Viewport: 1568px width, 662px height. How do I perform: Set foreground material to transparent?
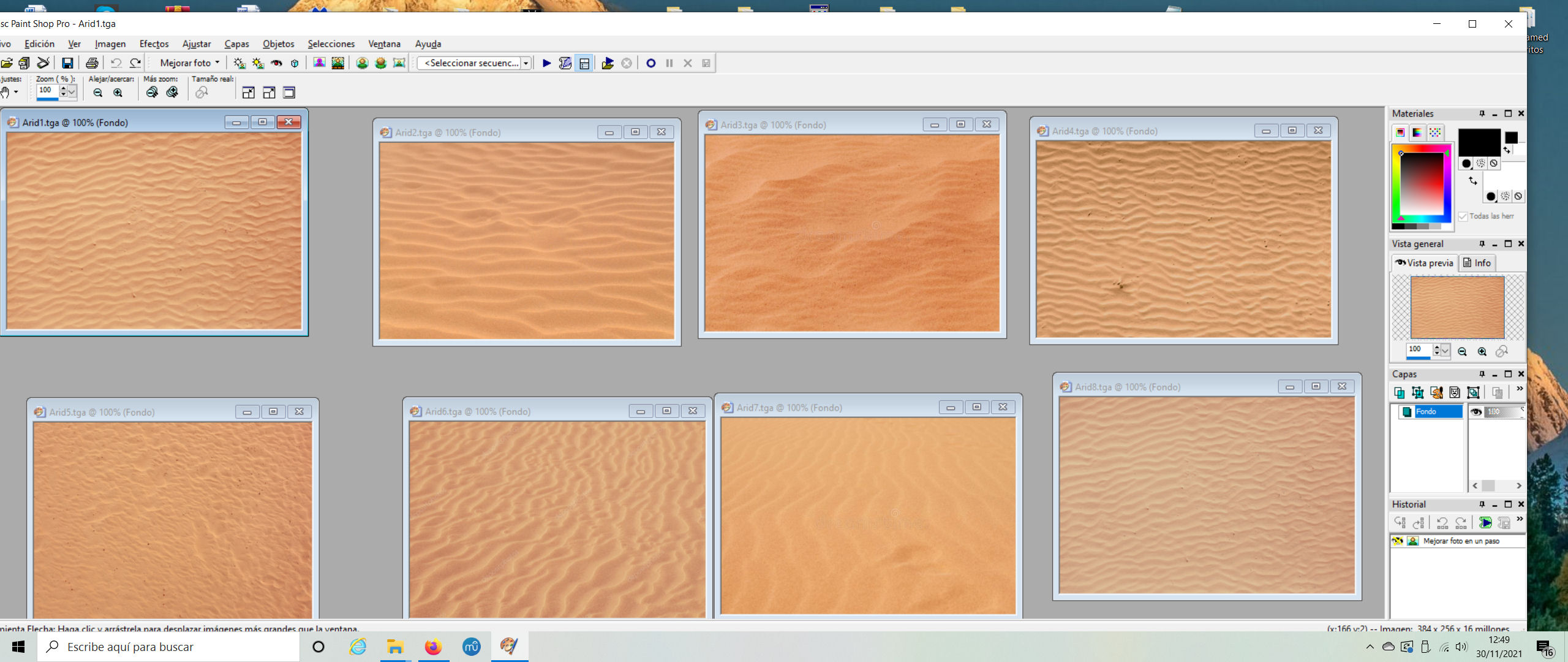point(1494,164)
